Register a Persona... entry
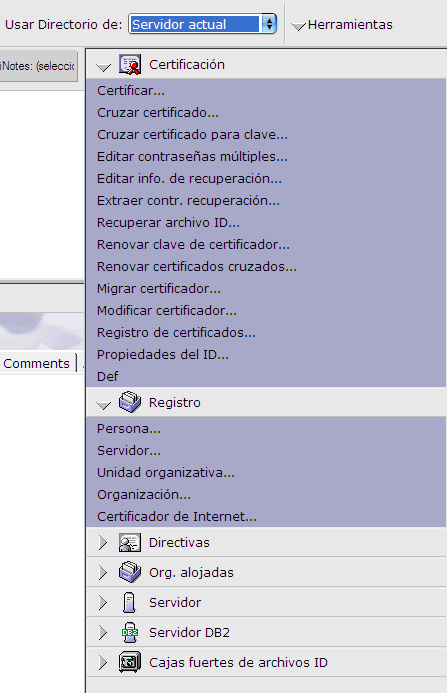Image resolution: width=447 pixels, height=693 pixels. coord(129,428)
